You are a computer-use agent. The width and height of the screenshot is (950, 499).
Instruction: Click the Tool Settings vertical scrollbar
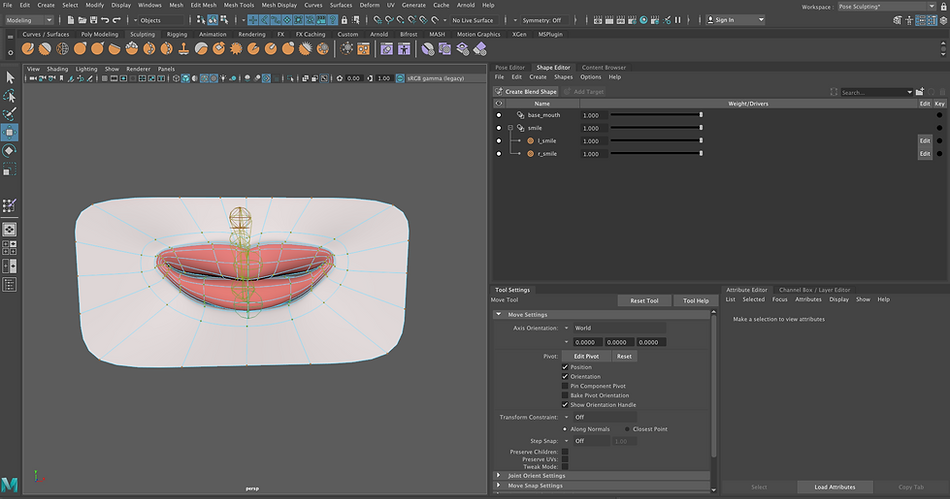pos(714,385)
